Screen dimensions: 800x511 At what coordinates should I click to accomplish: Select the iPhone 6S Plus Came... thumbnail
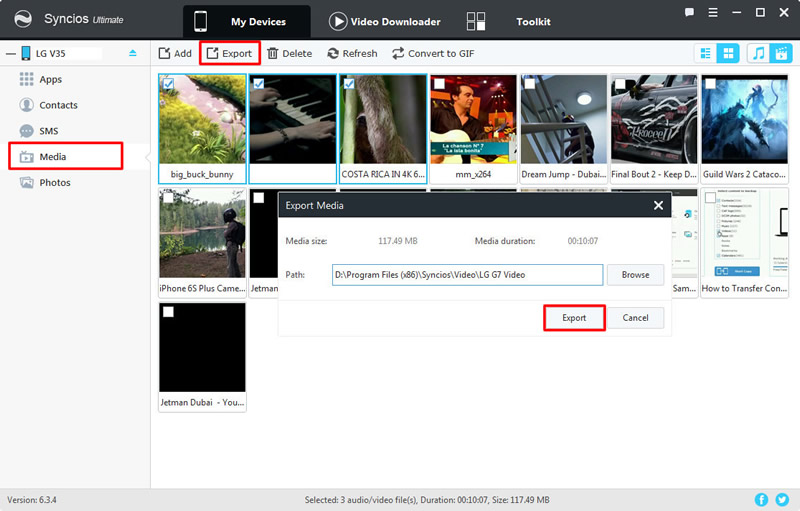[203, 234]
